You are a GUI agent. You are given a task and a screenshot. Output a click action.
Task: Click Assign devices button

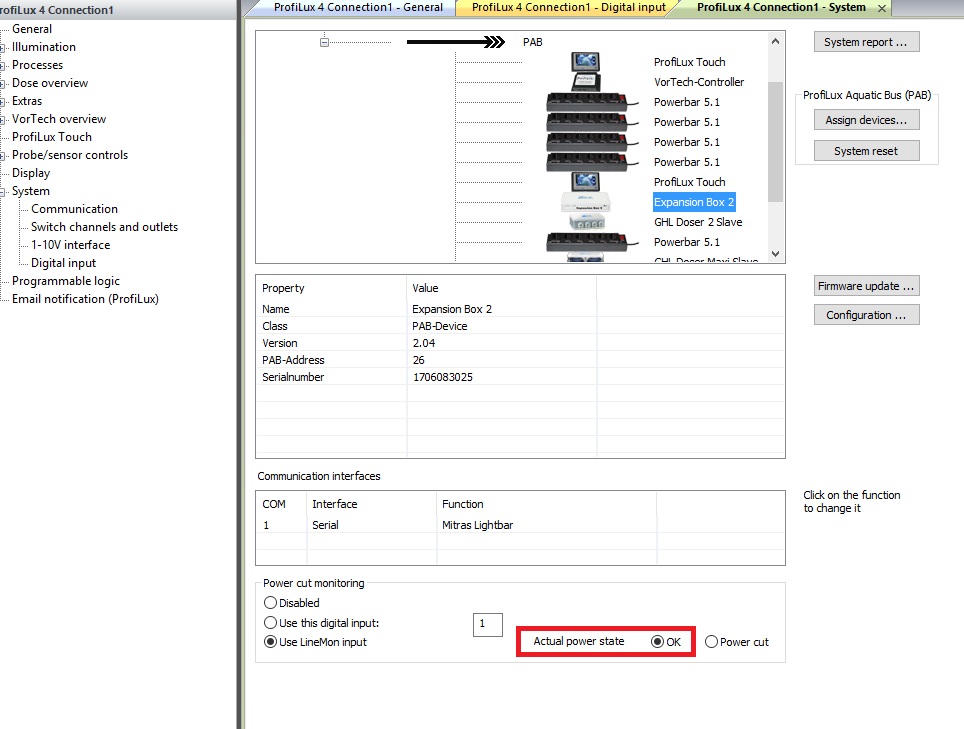866,120
